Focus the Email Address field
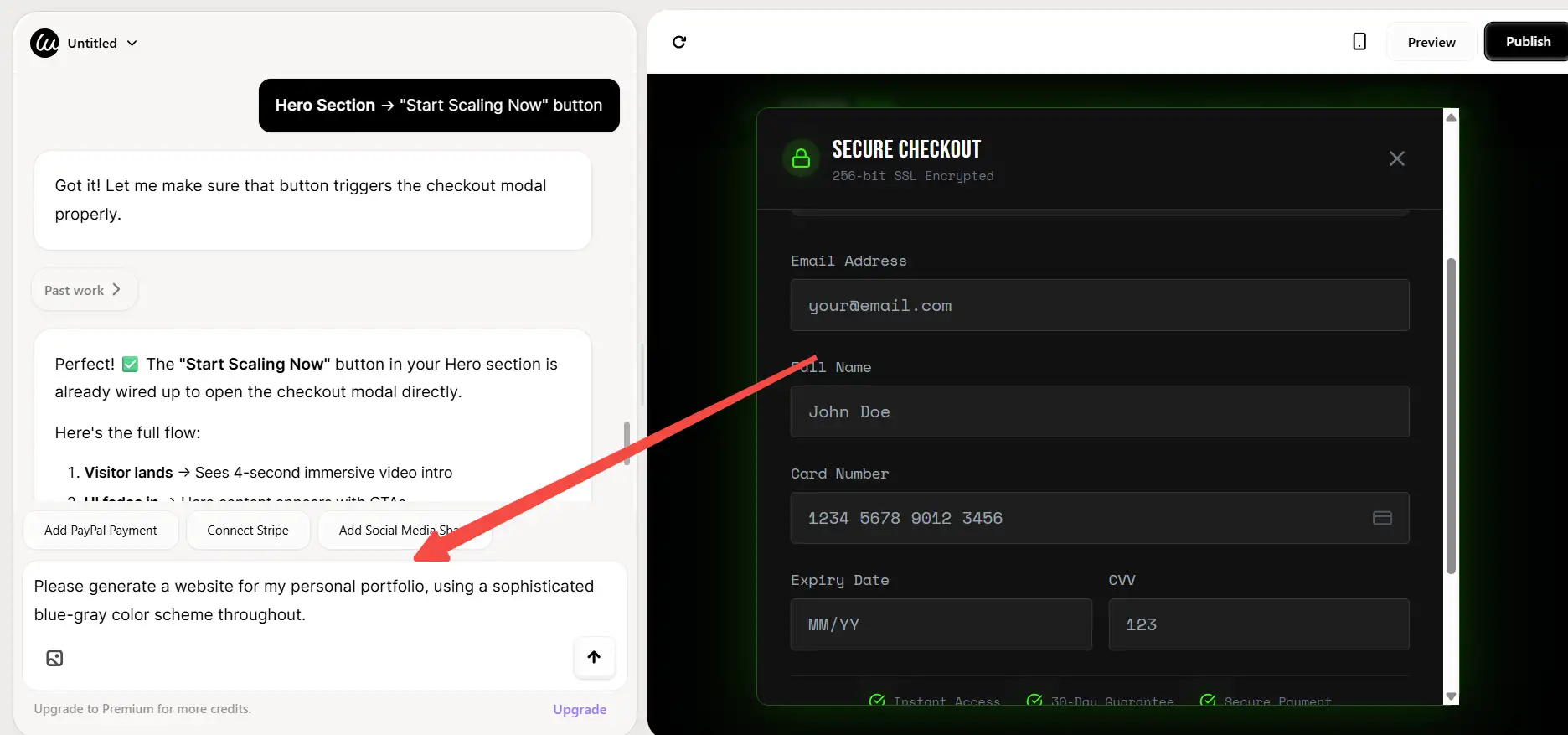Image resolution: width=1568 pixels, height=735 pixels. coord(1099,306)
